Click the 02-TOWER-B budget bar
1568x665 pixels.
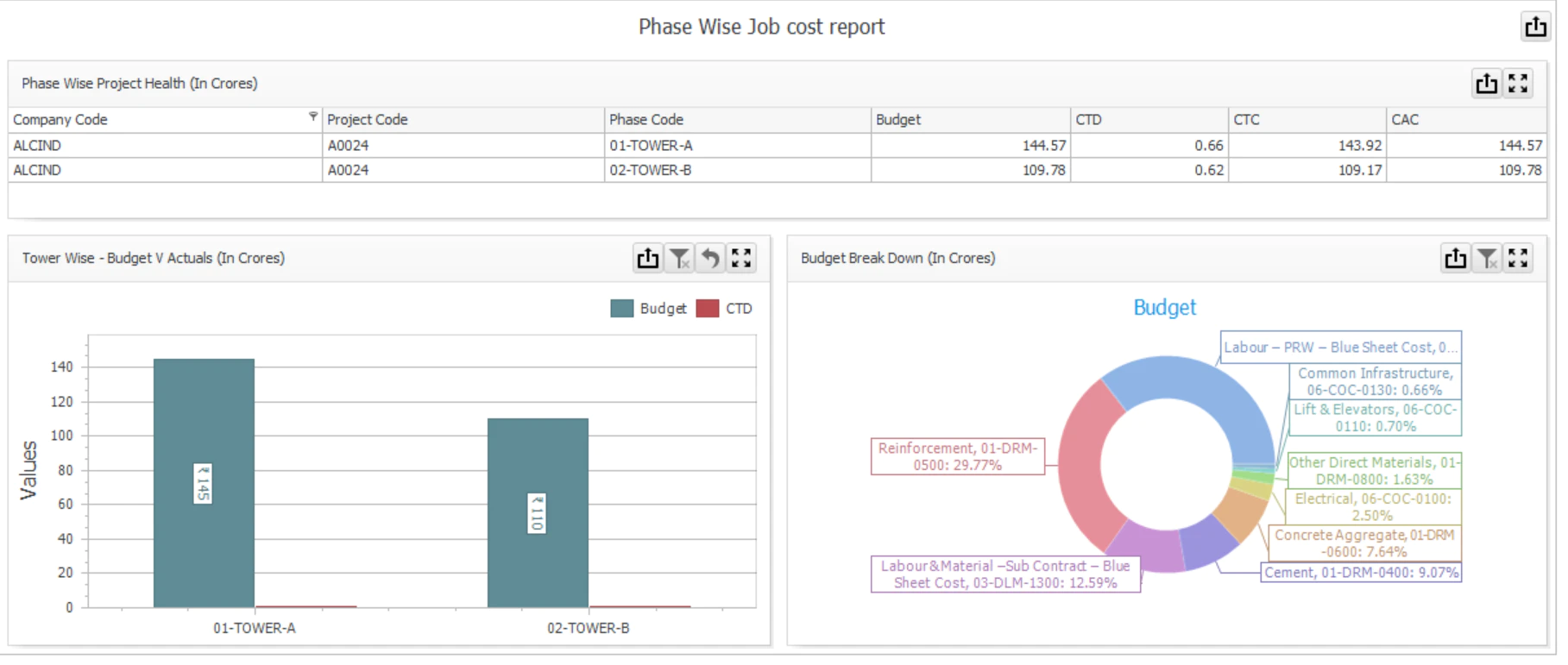pyautogui.click(x=538, y=513)
